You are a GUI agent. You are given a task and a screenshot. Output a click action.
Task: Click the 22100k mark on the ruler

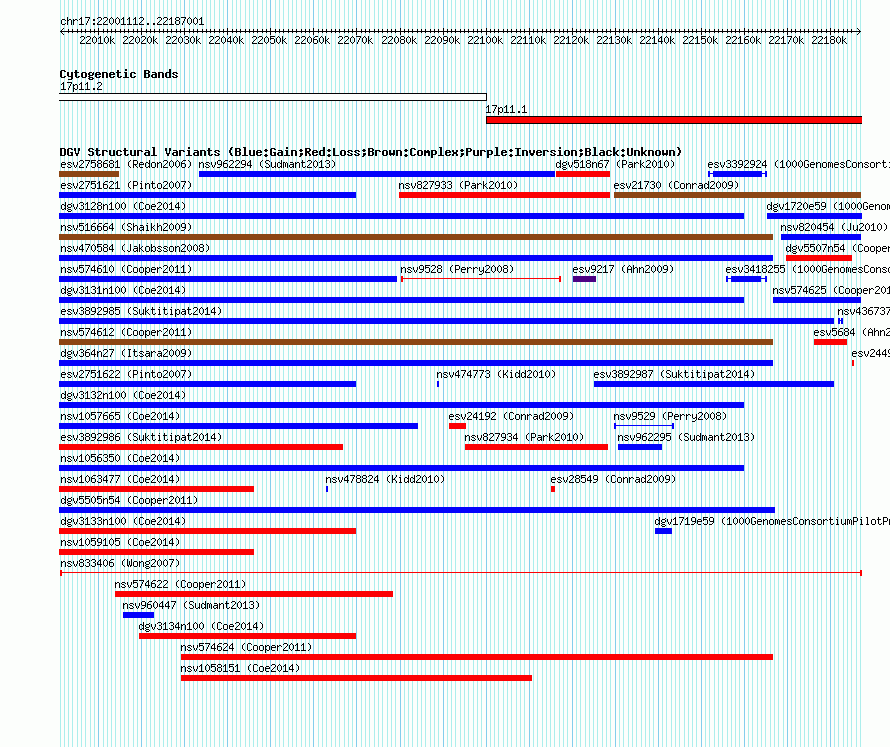click(x=485, y=40)
